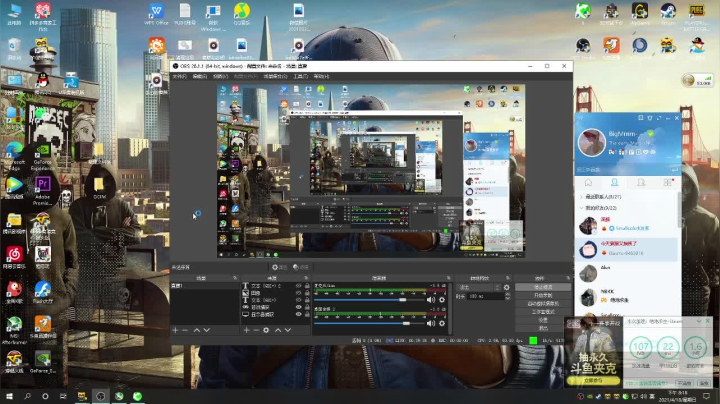Enable 工作室模式 in OBS controls

[x=543, y=312]
